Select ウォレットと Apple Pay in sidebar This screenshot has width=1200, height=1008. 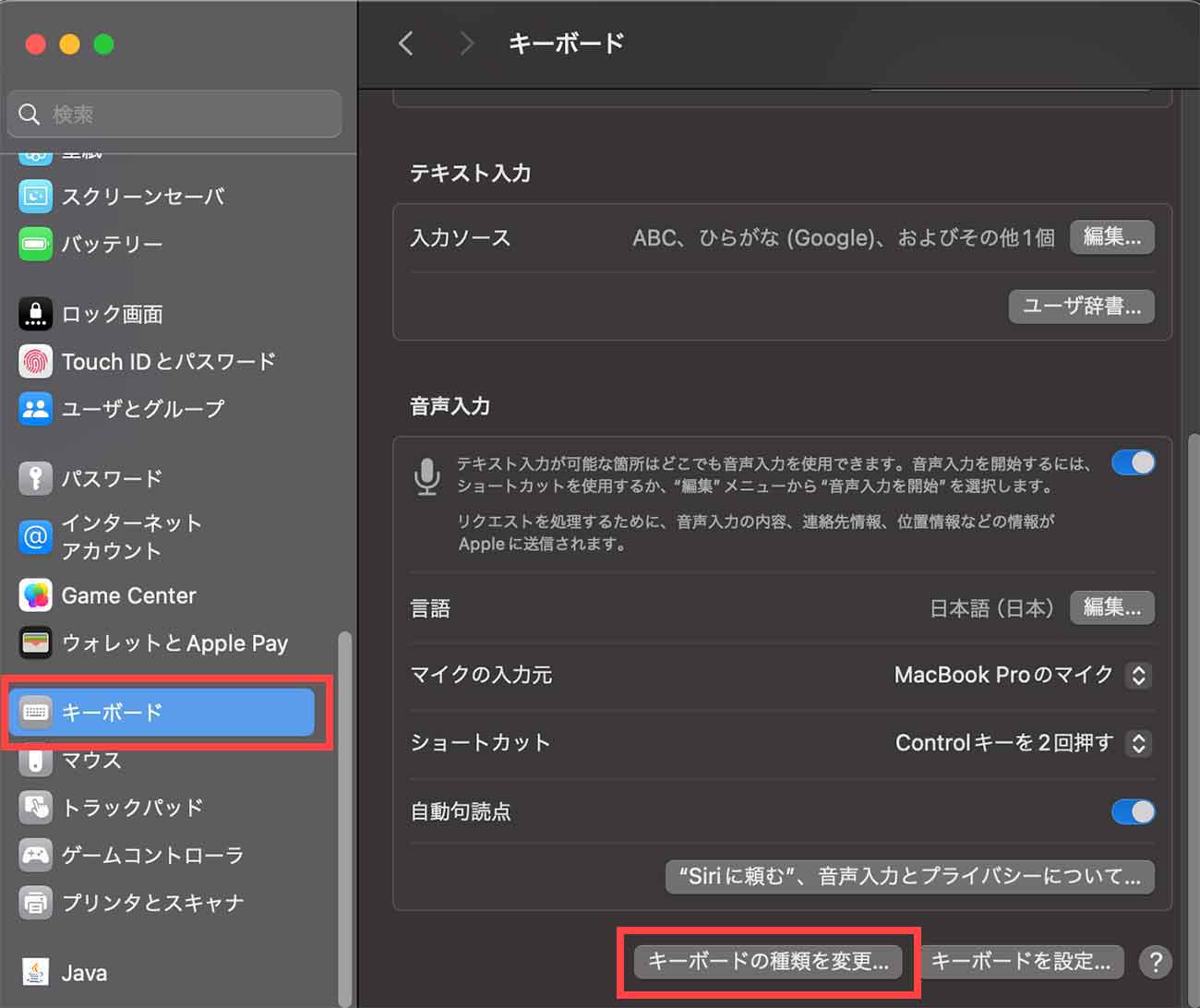click(x=174, y=642)
